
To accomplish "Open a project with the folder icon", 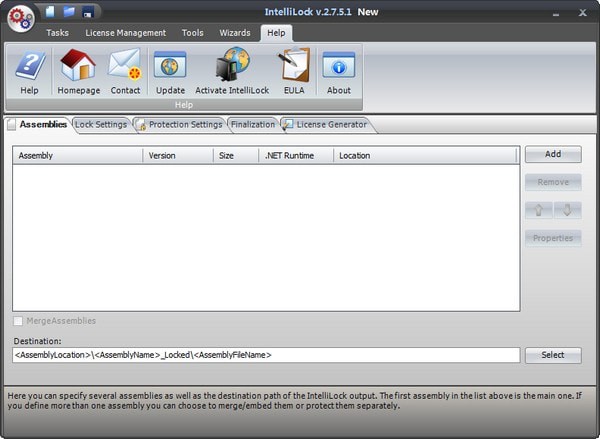I will (x=69, y=11).
